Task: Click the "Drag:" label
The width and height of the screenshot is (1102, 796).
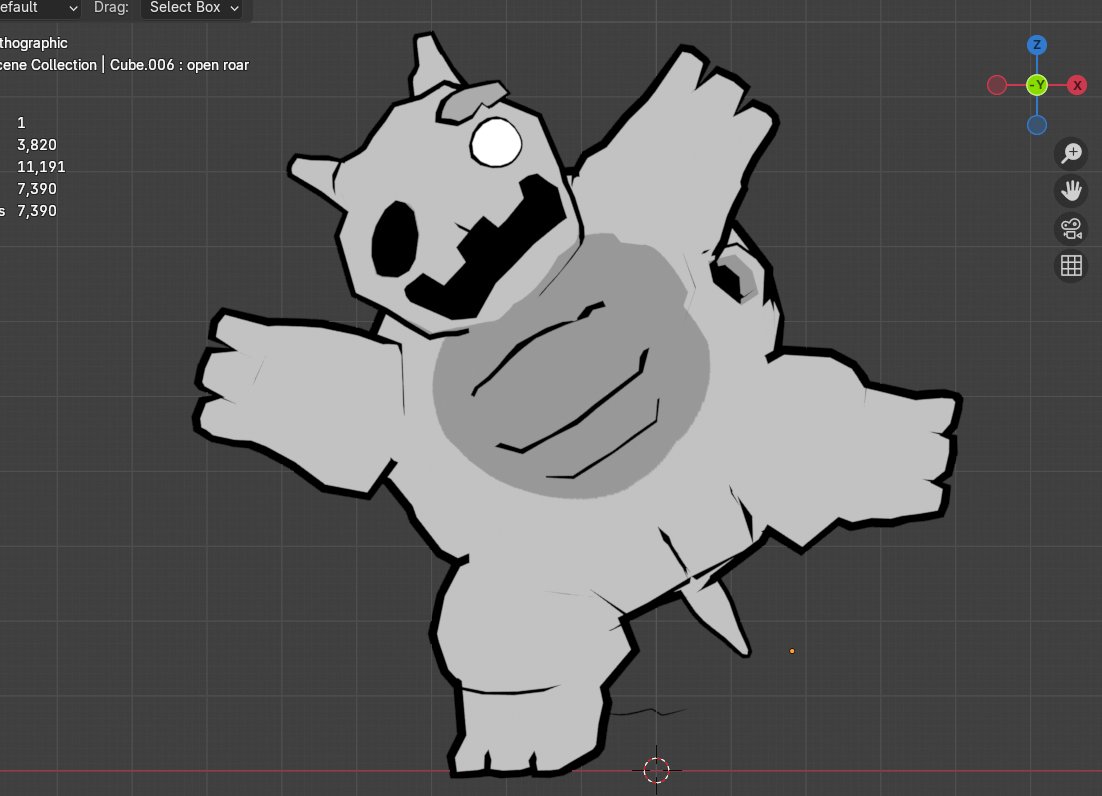Action: tap(111, 8)
